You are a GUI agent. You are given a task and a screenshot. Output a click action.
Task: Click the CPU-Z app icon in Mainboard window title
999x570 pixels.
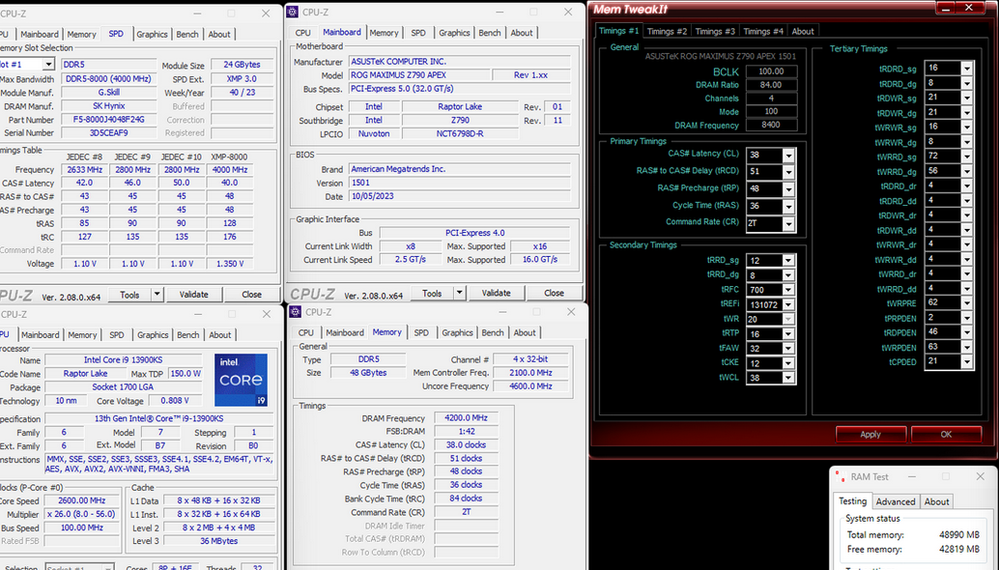[x=292, y=11]
